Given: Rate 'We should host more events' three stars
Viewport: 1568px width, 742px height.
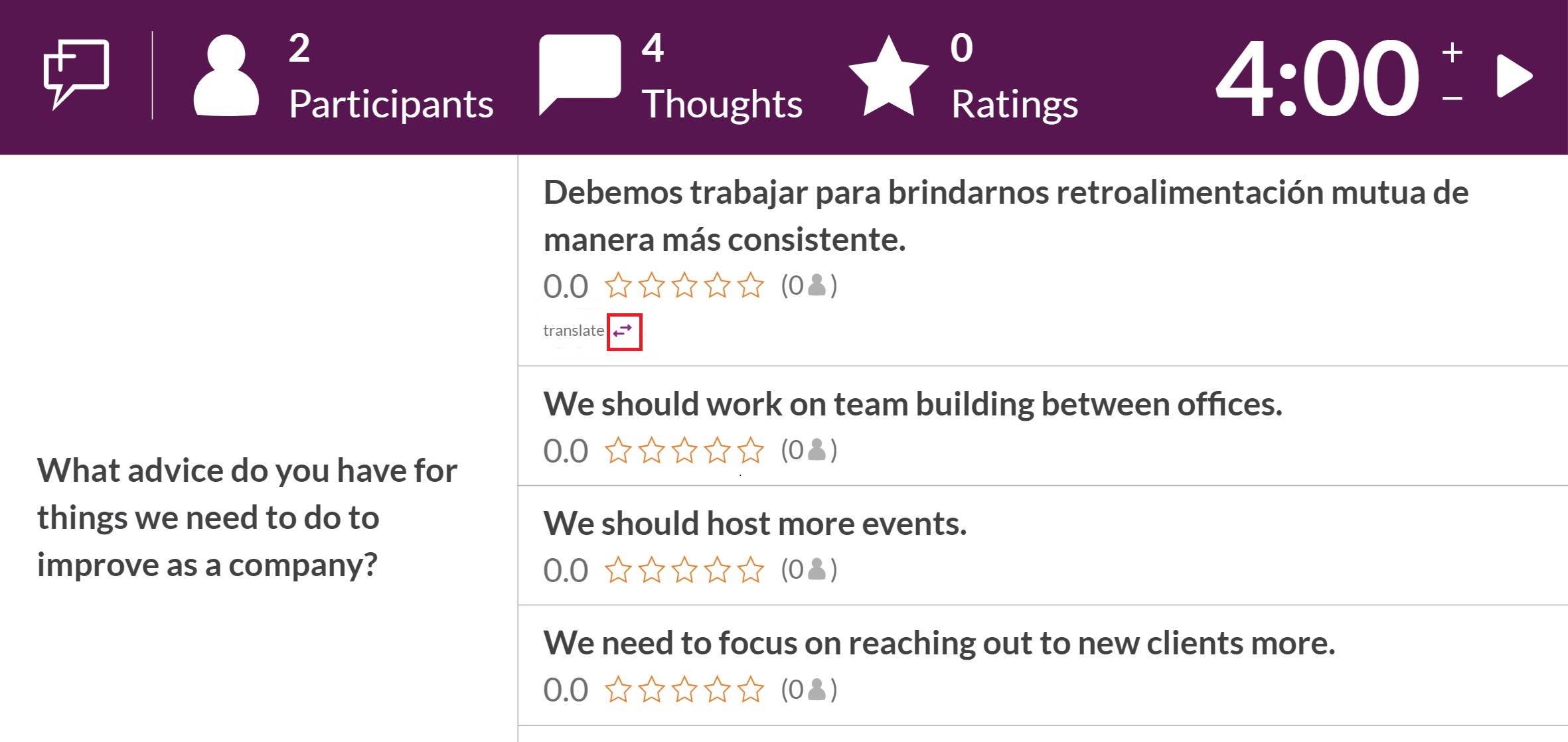Looking at the screenshot, I should pos(684,569).
